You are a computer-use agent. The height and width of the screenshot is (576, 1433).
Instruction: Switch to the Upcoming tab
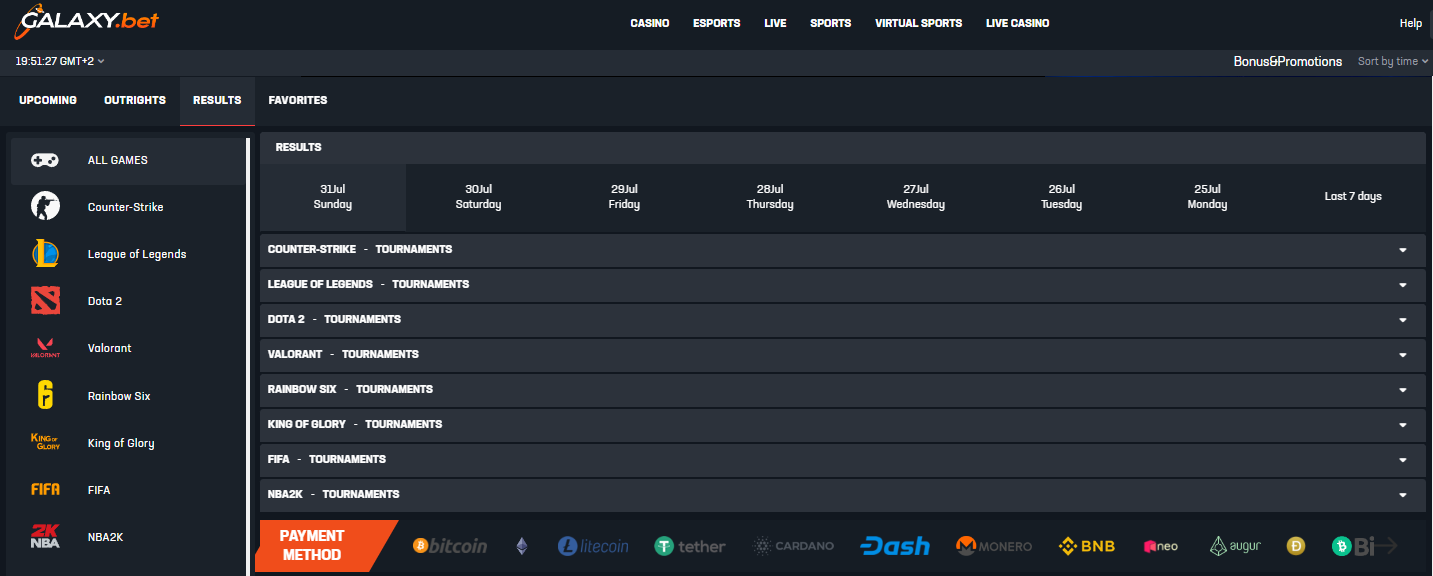48,100
